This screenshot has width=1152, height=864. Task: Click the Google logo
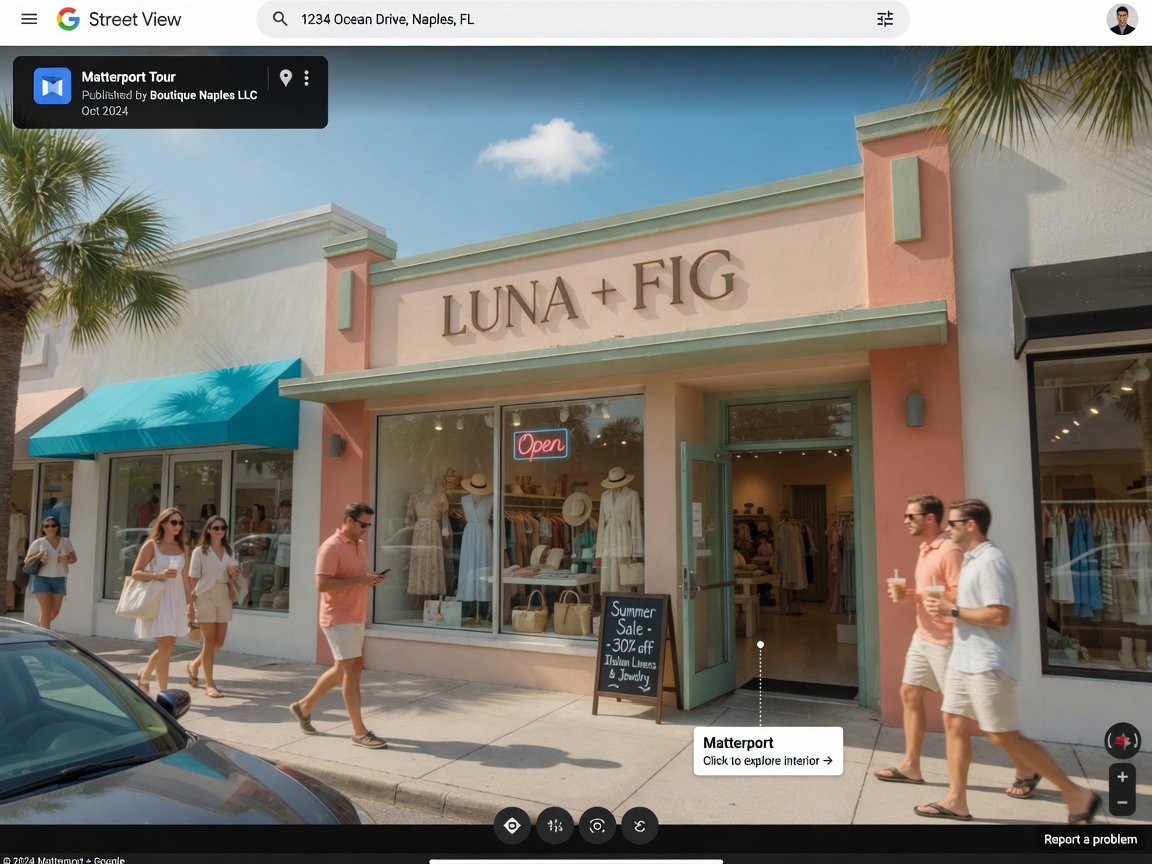[68, 19]
